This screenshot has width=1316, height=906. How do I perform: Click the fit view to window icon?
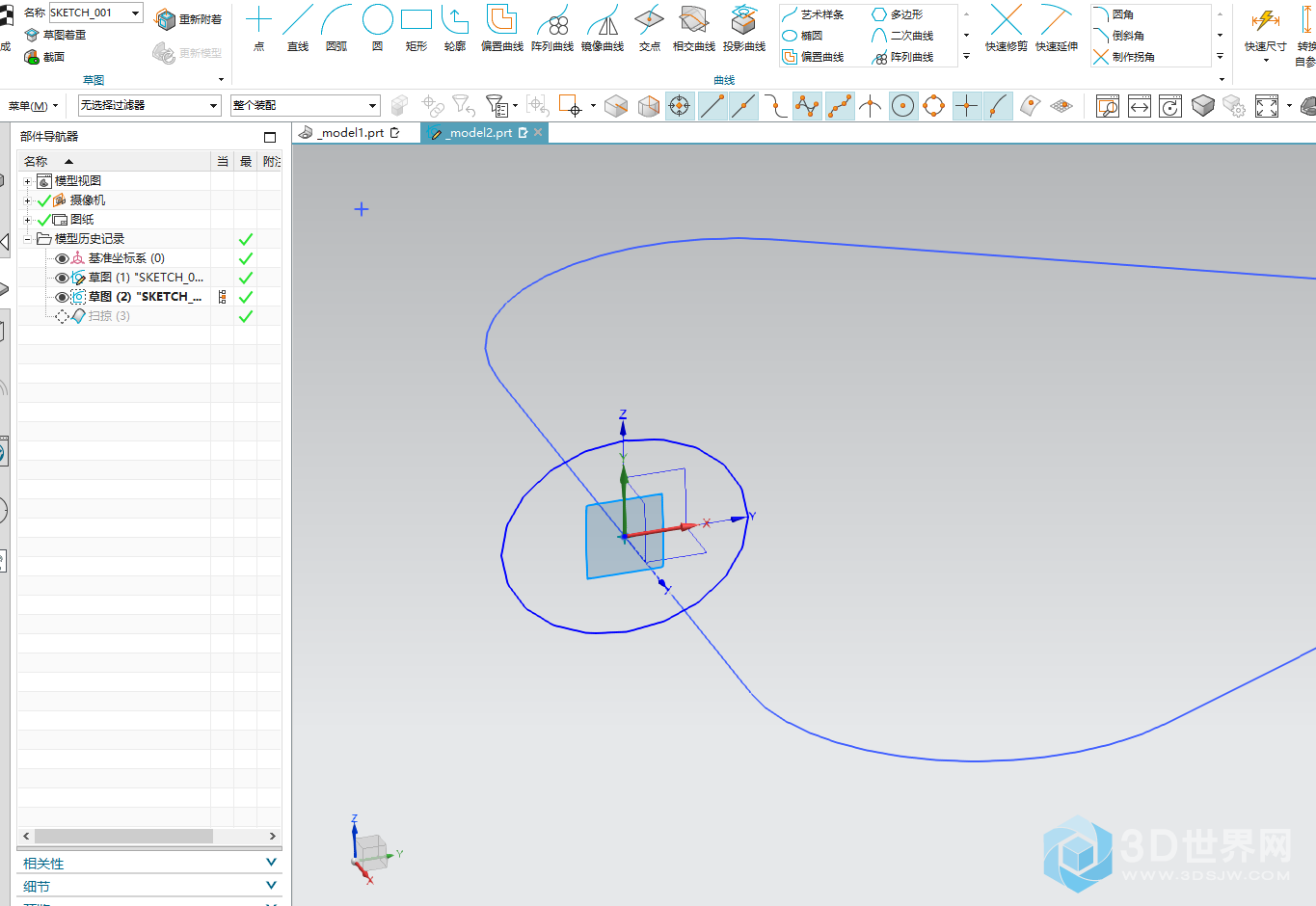point(1267,106)
